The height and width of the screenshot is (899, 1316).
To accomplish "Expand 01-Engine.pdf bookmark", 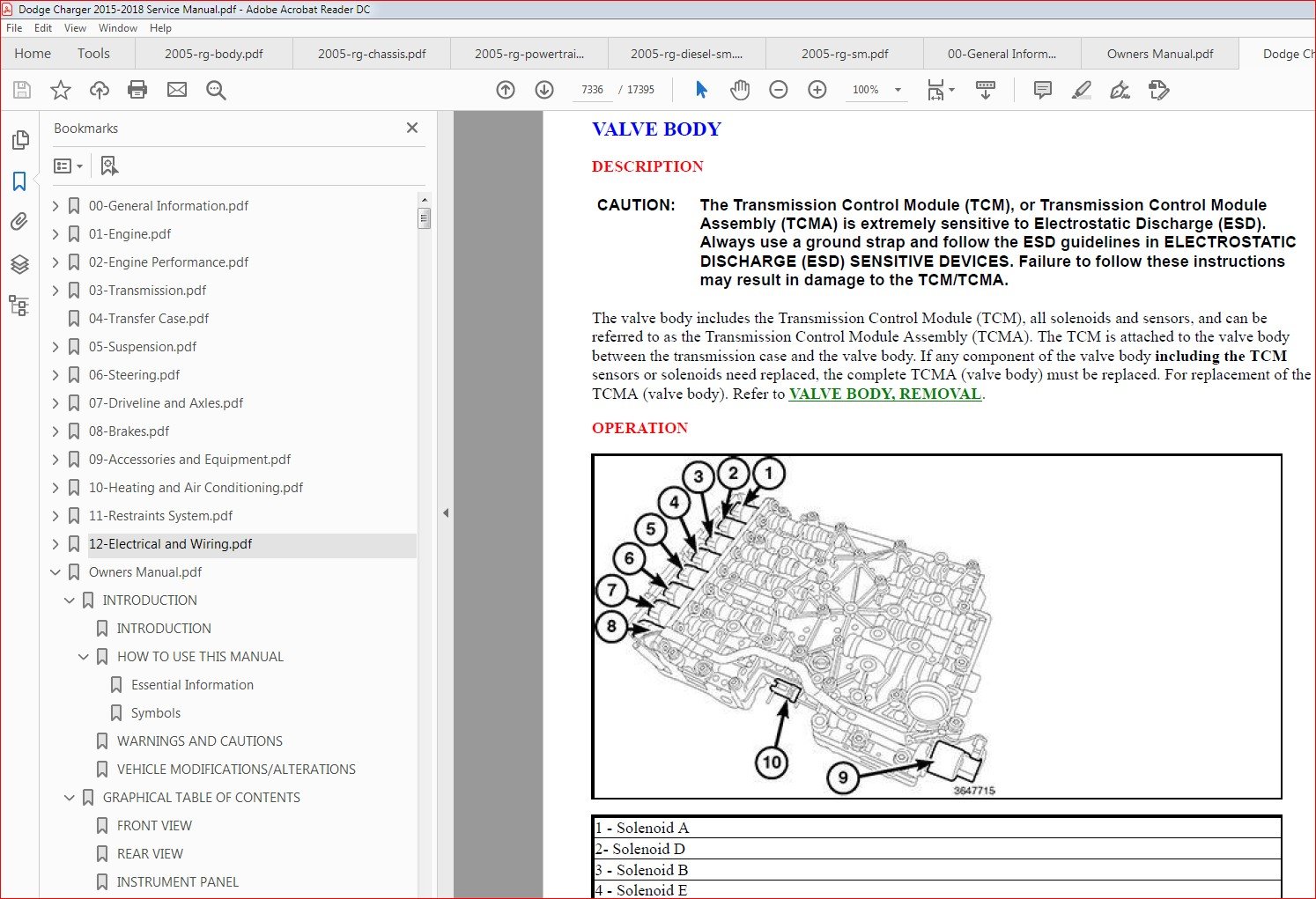I will [55, 234].
